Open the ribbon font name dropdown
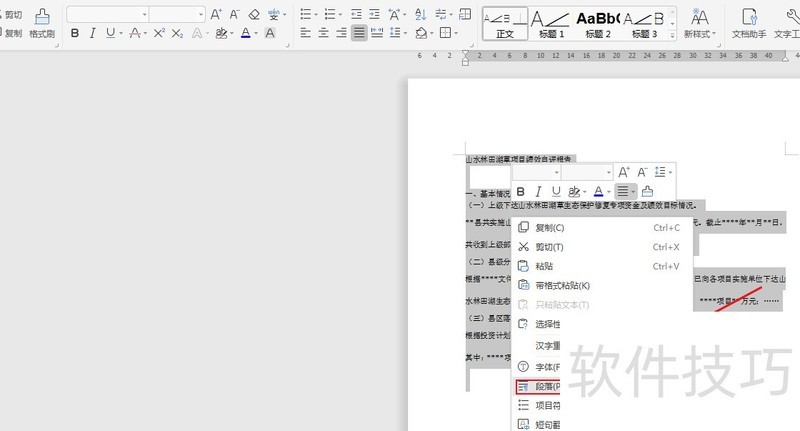The height and width of the screenshot is (431, 800). tap(144, 15)
